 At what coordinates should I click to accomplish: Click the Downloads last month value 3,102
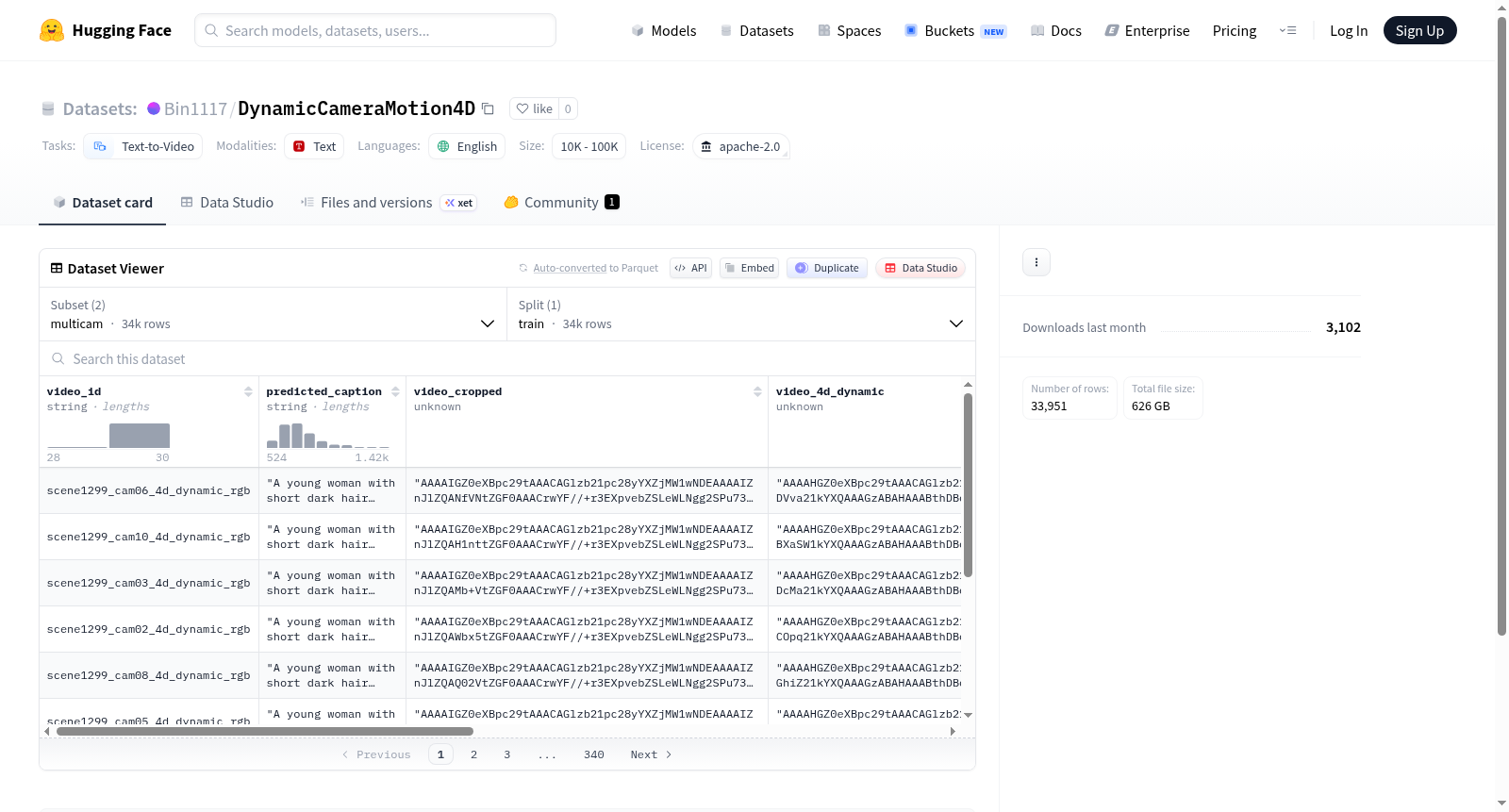tap(1343, 327)
